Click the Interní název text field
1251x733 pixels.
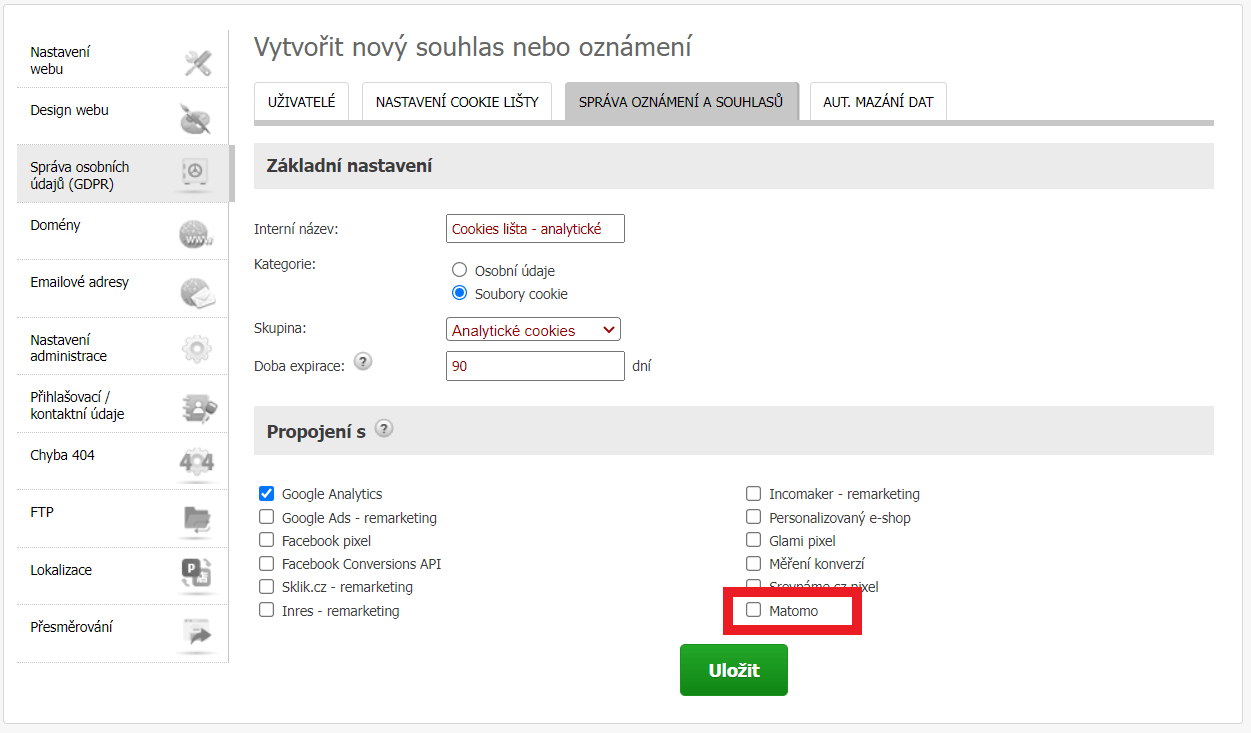point(535,228)
